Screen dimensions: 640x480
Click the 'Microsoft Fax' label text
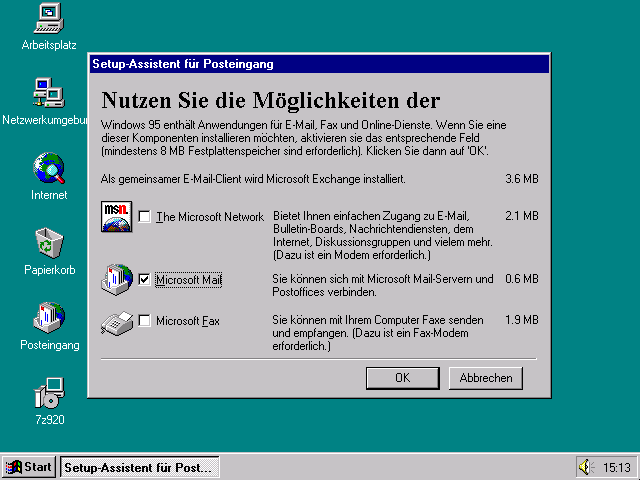click(188, 321)
